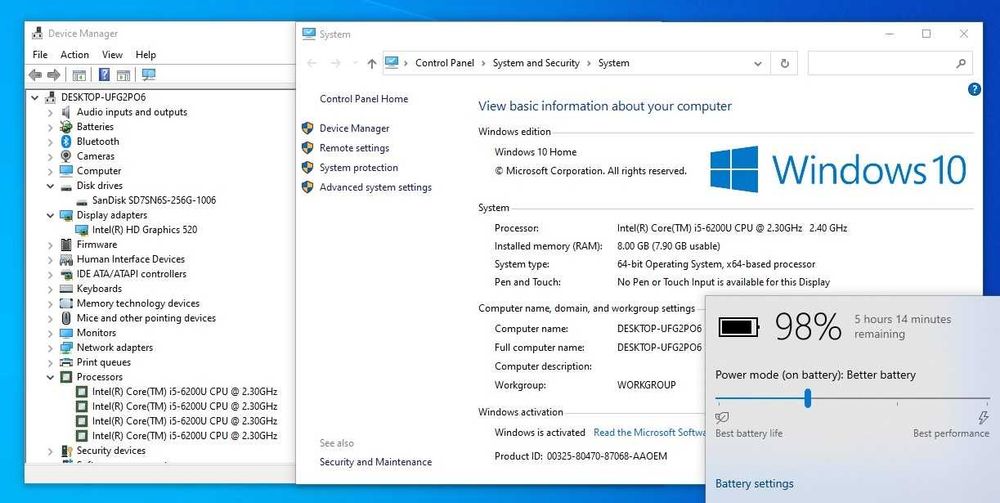Click the Properties toolbar icon in Device Manager
1000x503 pixels.
click(79, 75)
